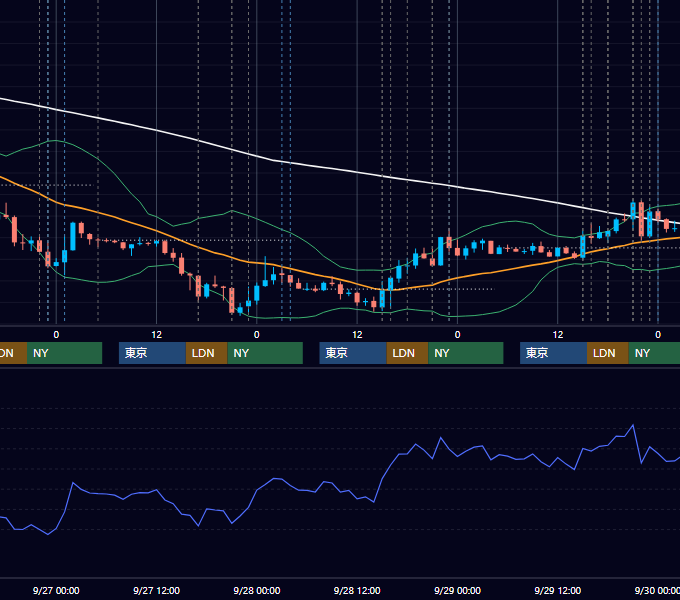
Task: Select the NY session block spanning 9/28 00:00
Action: click(x=265, y=353)
